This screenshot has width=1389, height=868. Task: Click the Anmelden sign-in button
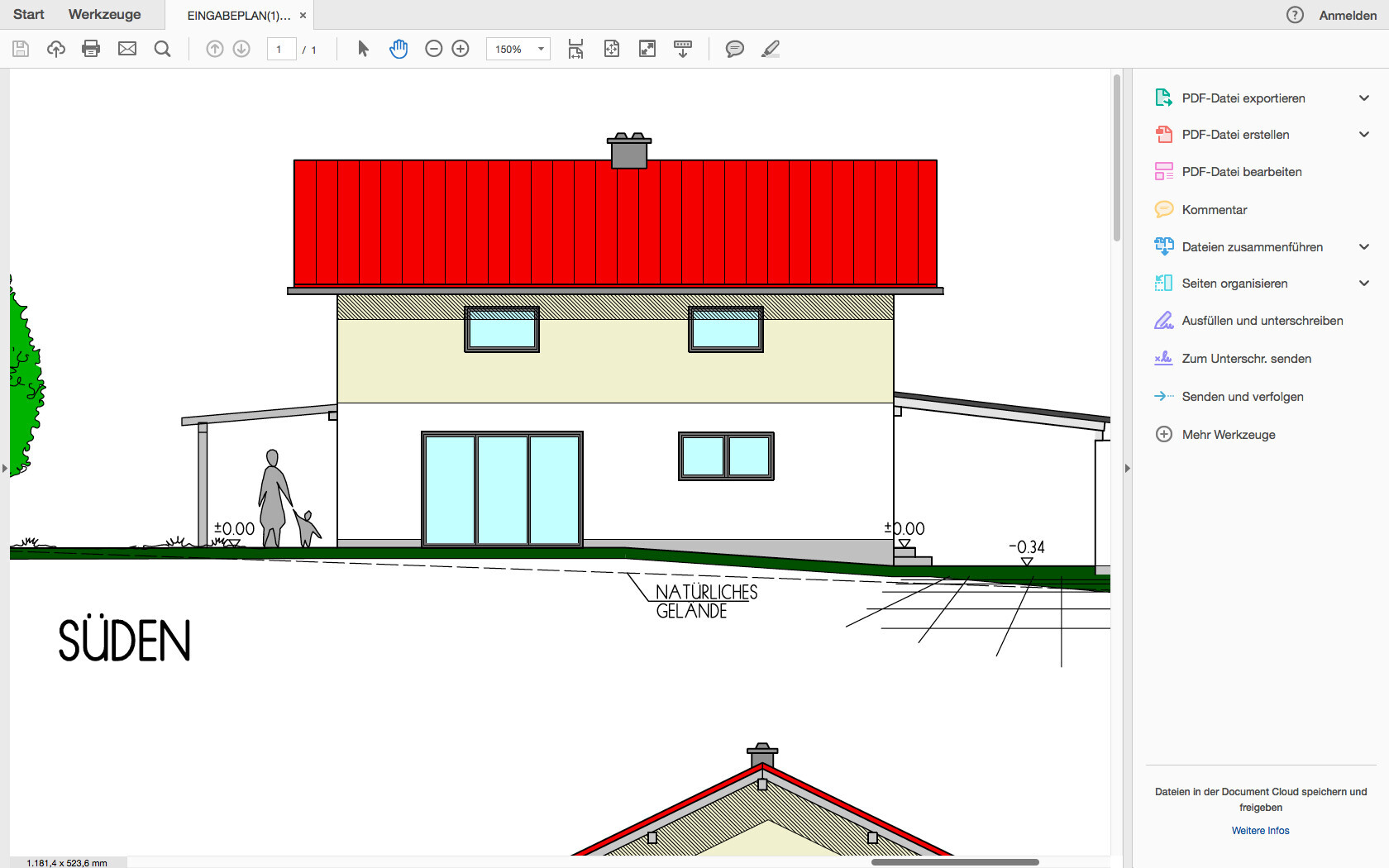point(1347,16)
